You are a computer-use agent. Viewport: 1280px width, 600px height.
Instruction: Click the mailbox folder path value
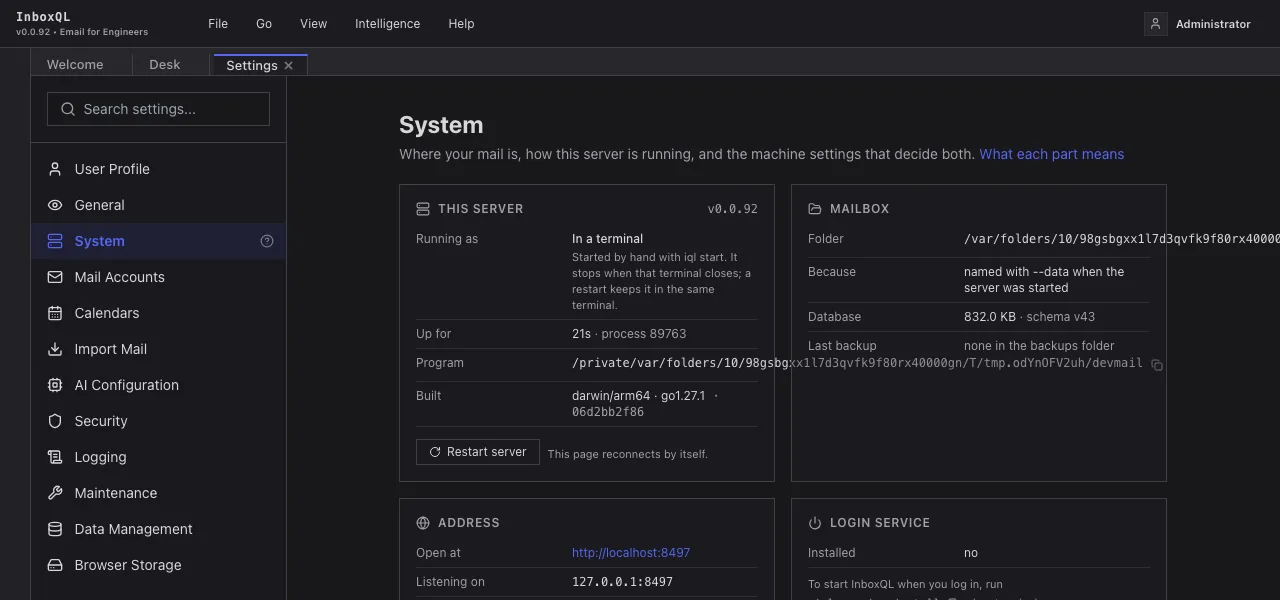1122,239
